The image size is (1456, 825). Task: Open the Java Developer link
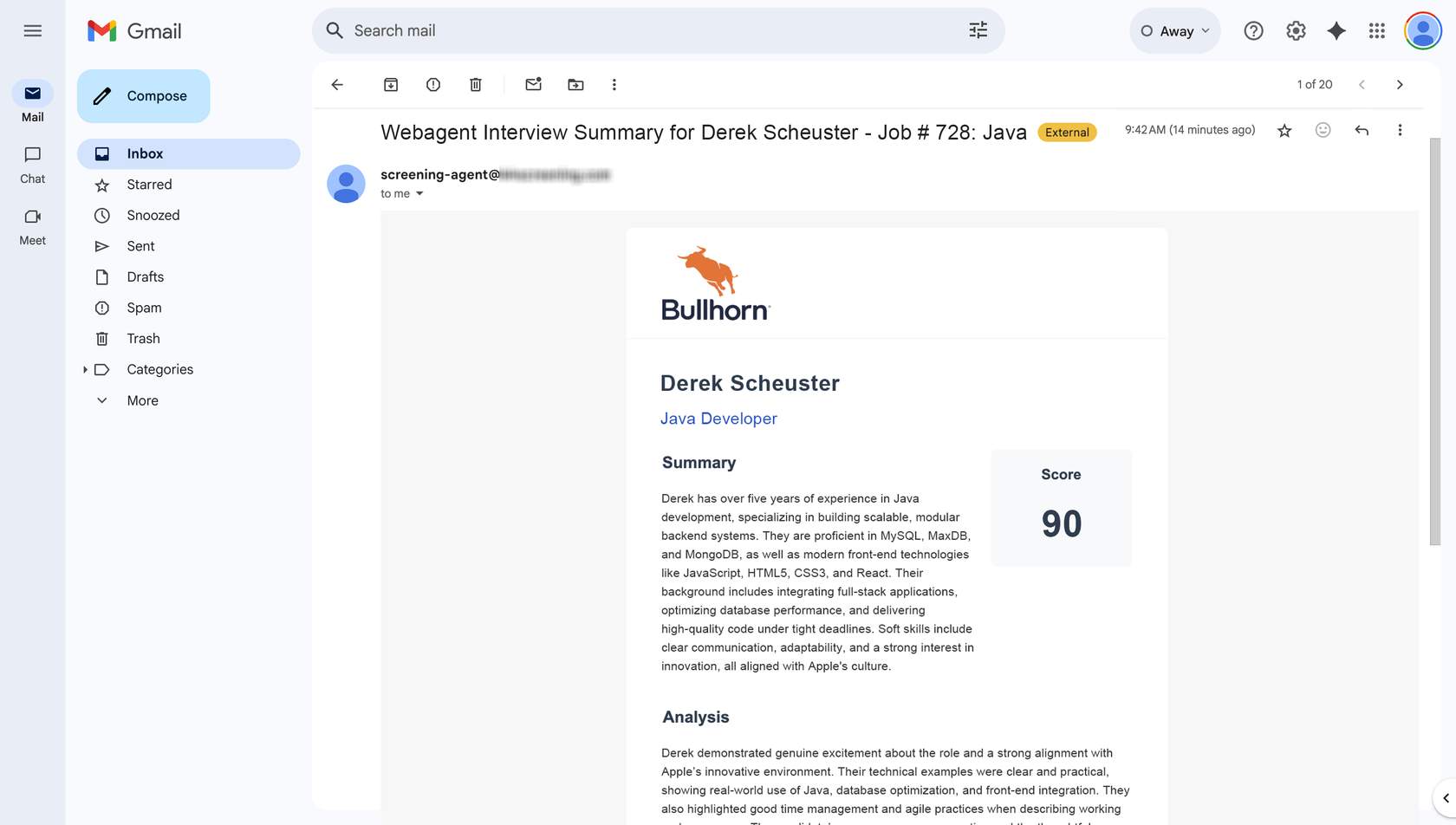718,419
